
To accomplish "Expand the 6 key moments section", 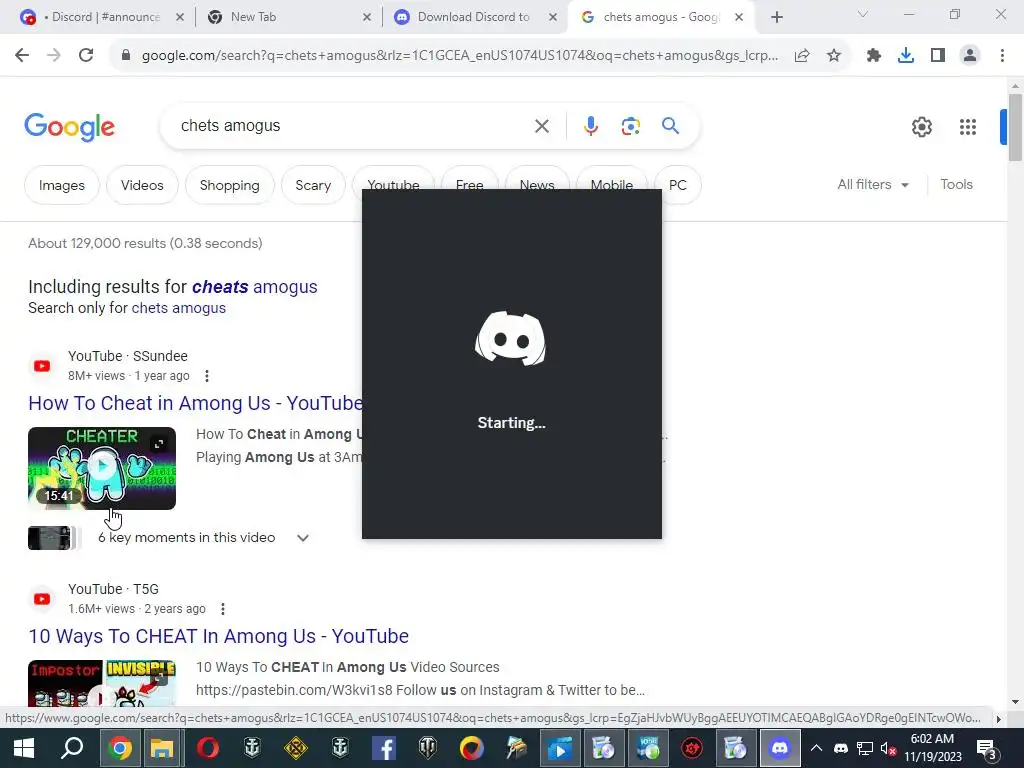I will point(302,538).
